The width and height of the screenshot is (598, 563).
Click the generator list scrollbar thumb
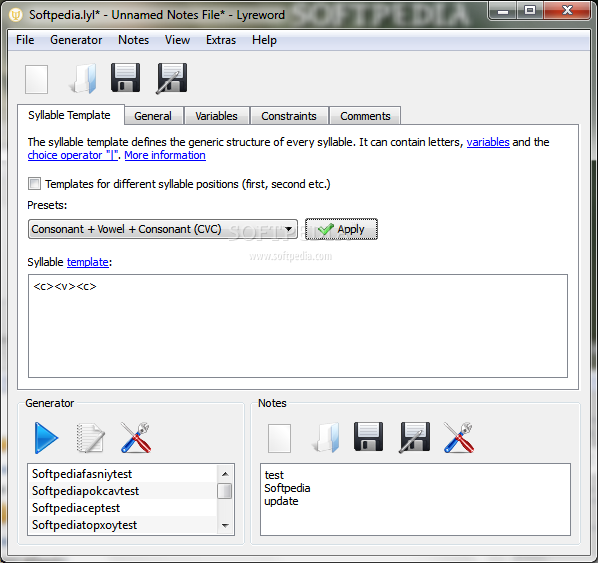pyautogui.click(x=225, y=491)
